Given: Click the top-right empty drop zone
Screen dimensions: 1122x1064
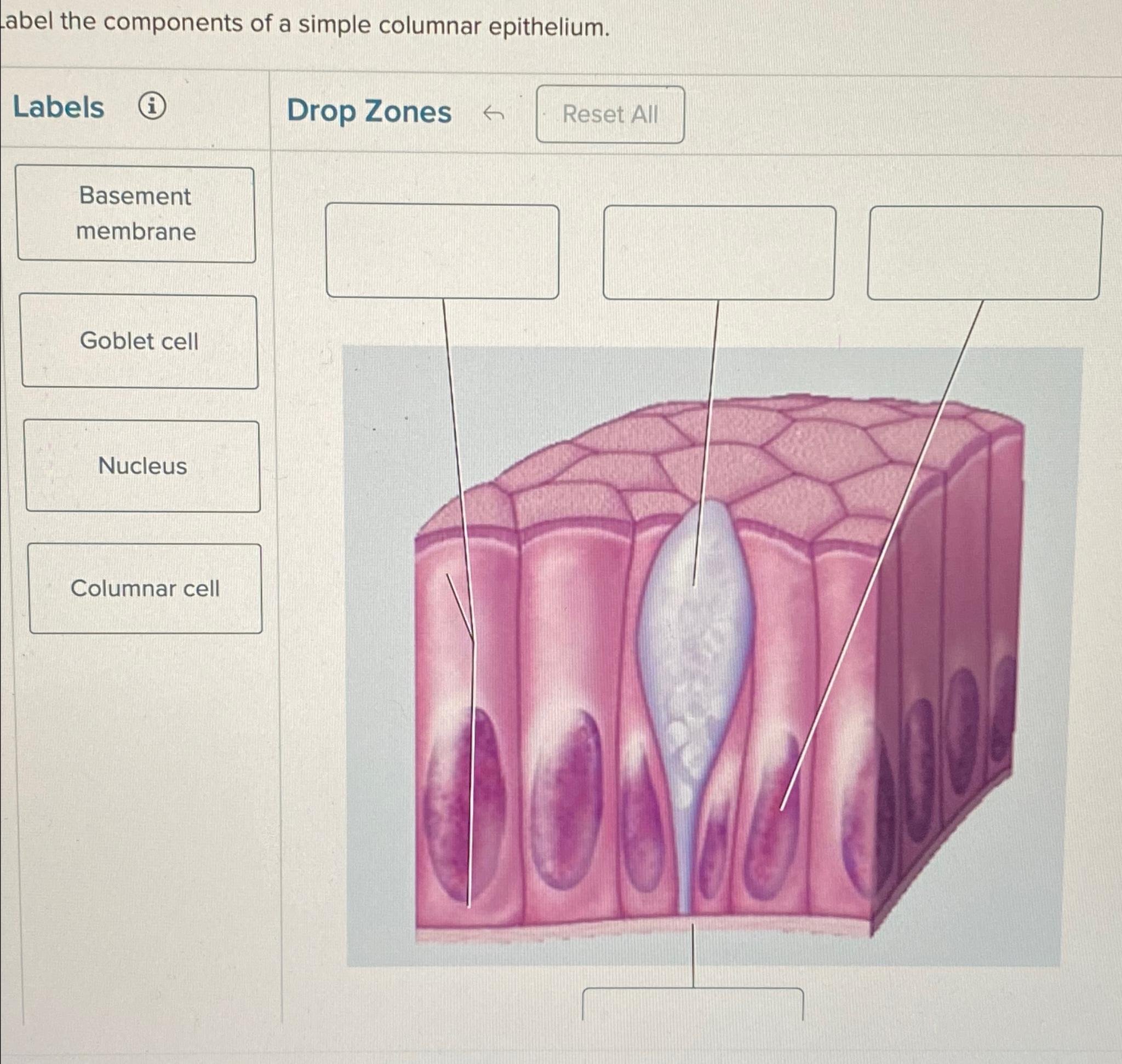Looking at the screenshot, I should [984, 253].
